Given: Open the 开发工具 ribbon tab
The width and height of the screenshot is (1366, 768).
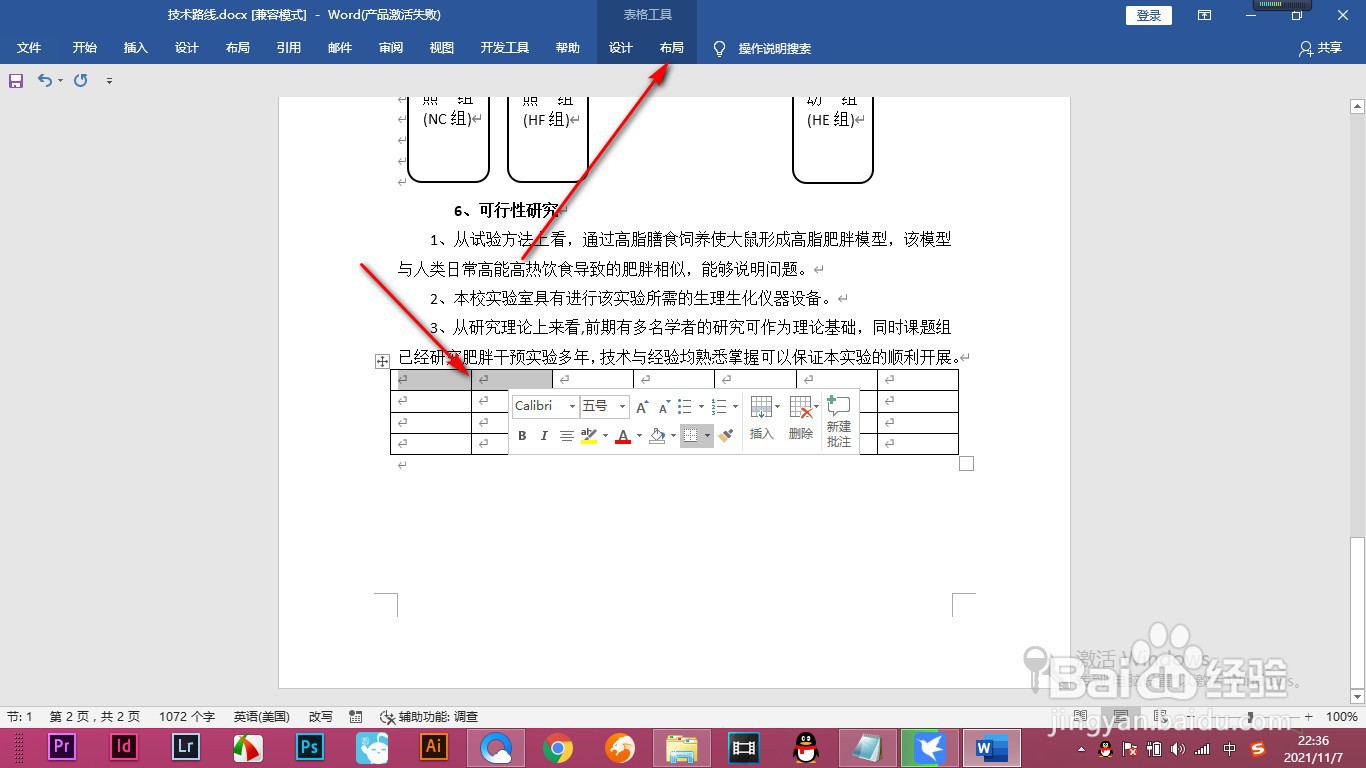Looking at the screenshot, I should click(x=505, y=48).
